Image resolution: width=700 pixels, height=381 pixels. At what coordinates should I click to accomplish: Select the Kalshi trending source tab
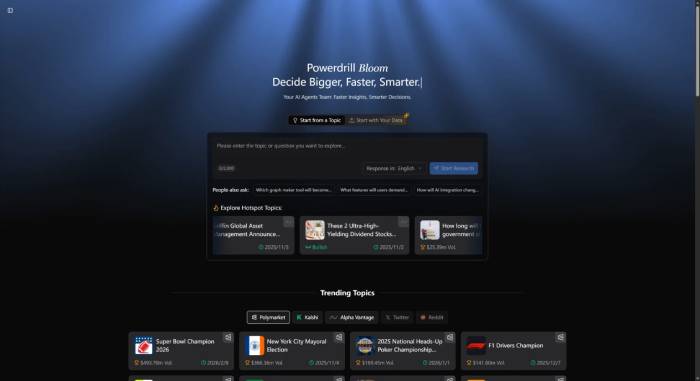click(x=308, y=317)
